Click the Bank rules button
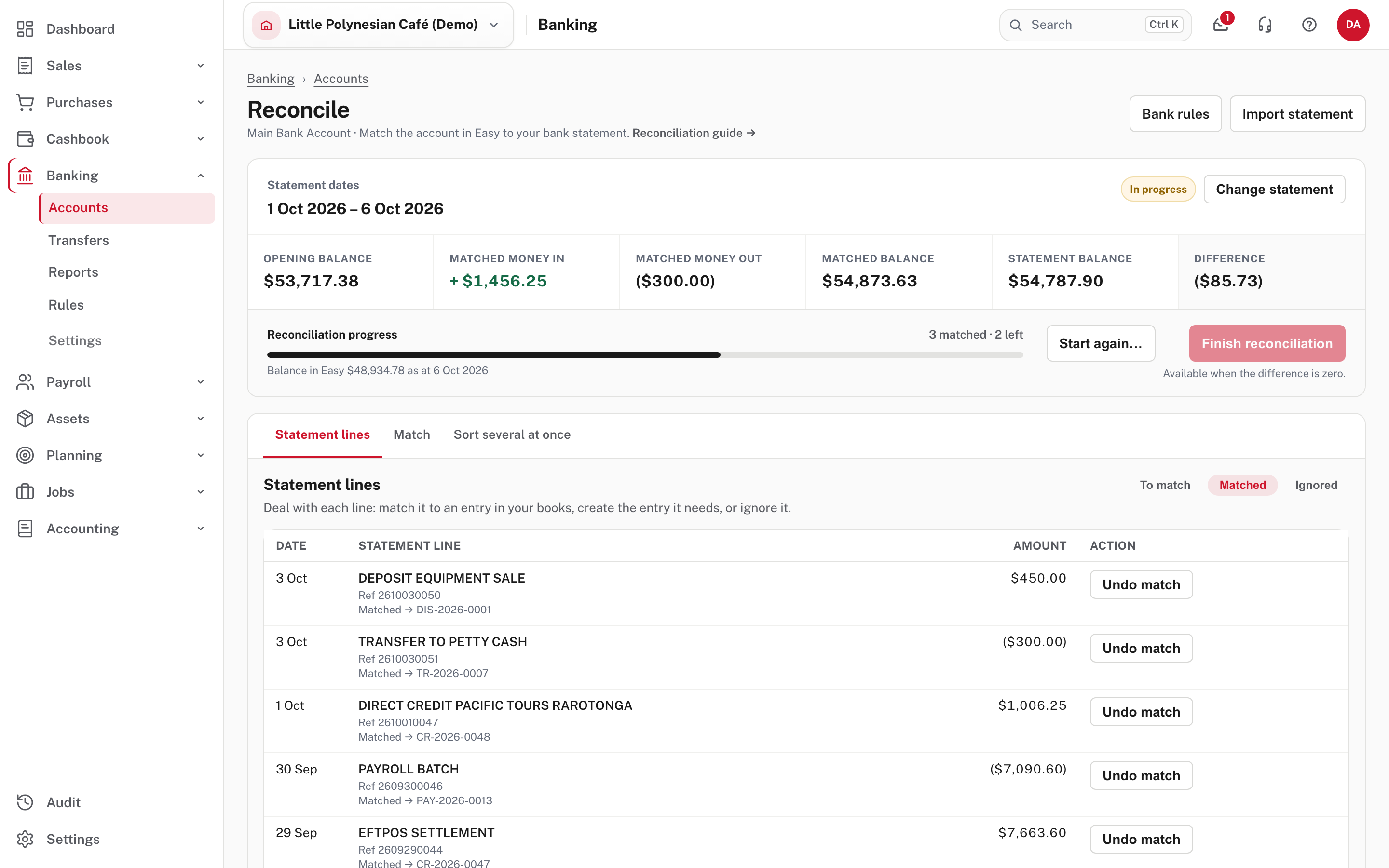 [x=1175, y=114]
